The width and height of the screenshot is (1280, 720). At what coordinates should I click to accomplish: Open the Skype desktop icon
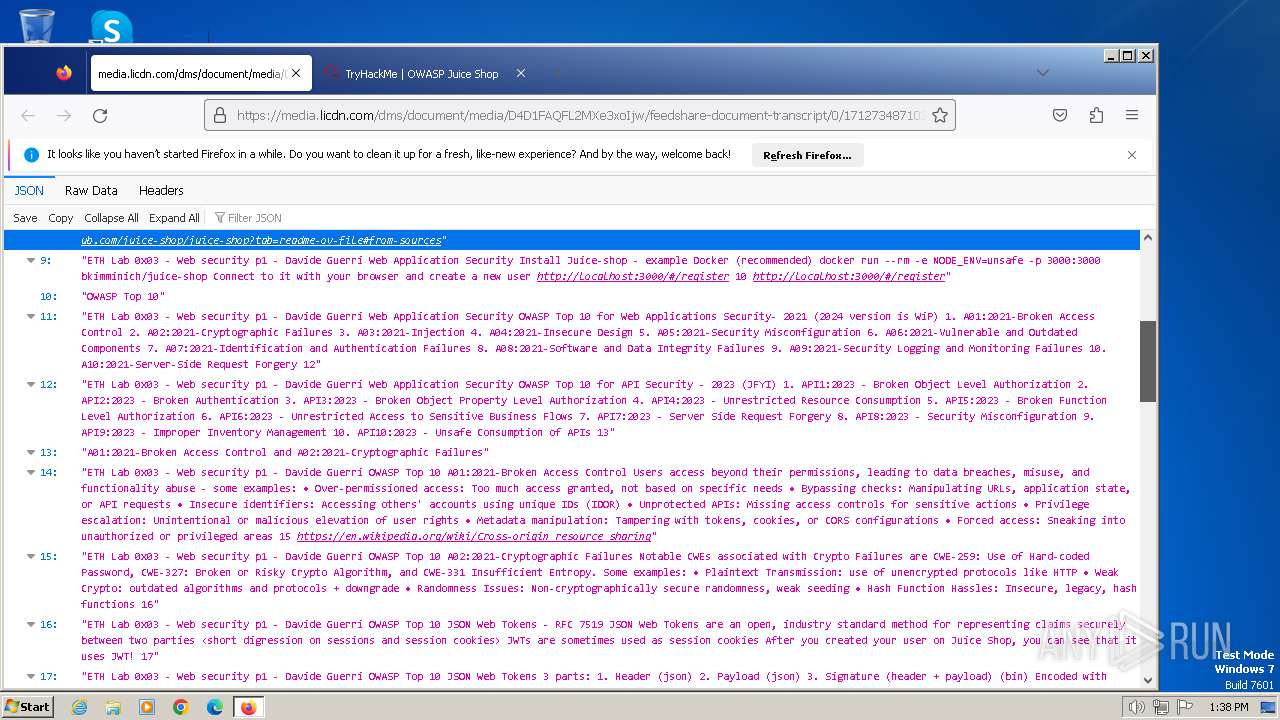click(110, 27)
